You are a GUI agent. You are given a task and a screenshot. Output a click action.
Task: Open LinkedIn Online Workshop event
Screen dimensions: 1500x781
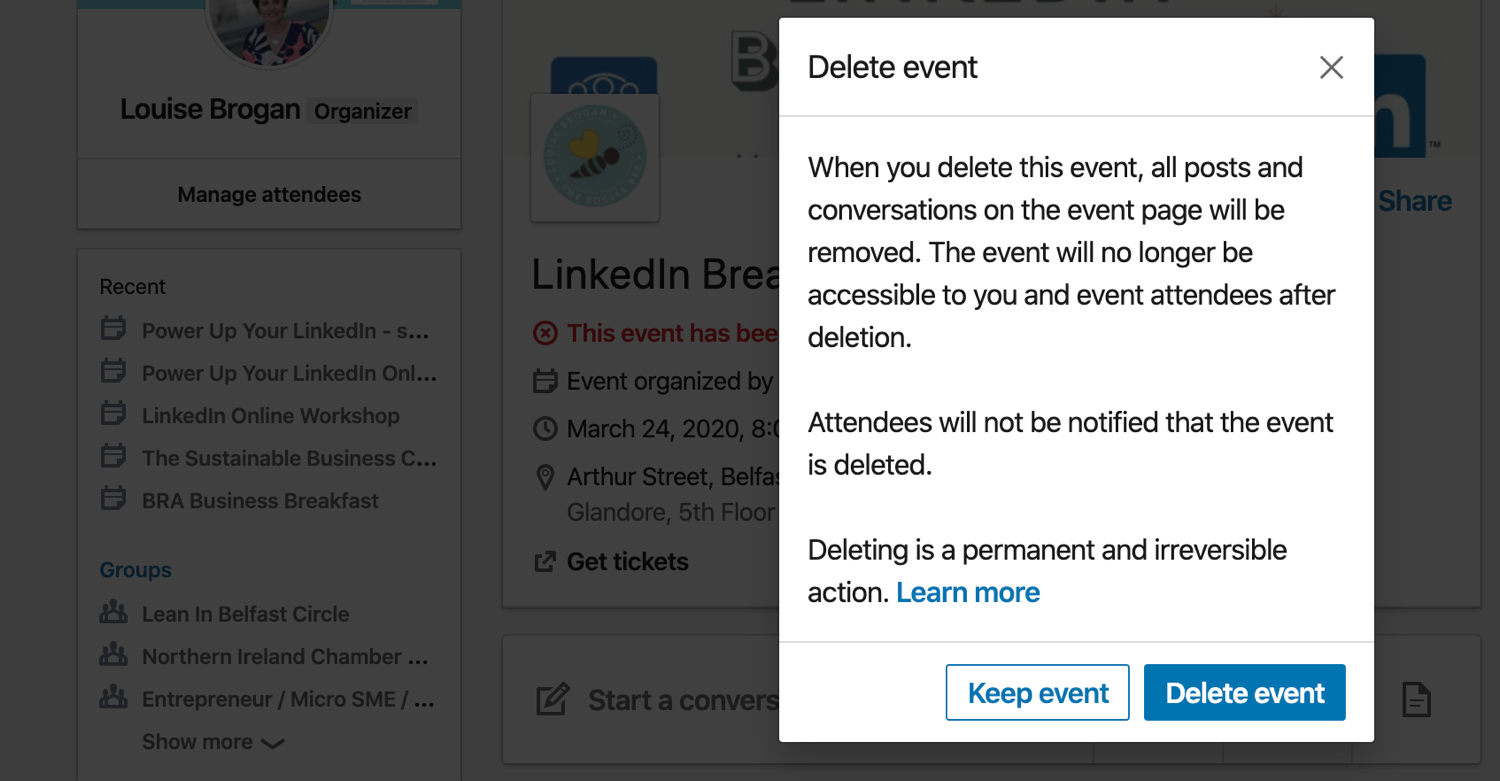(x=270, y=416)
